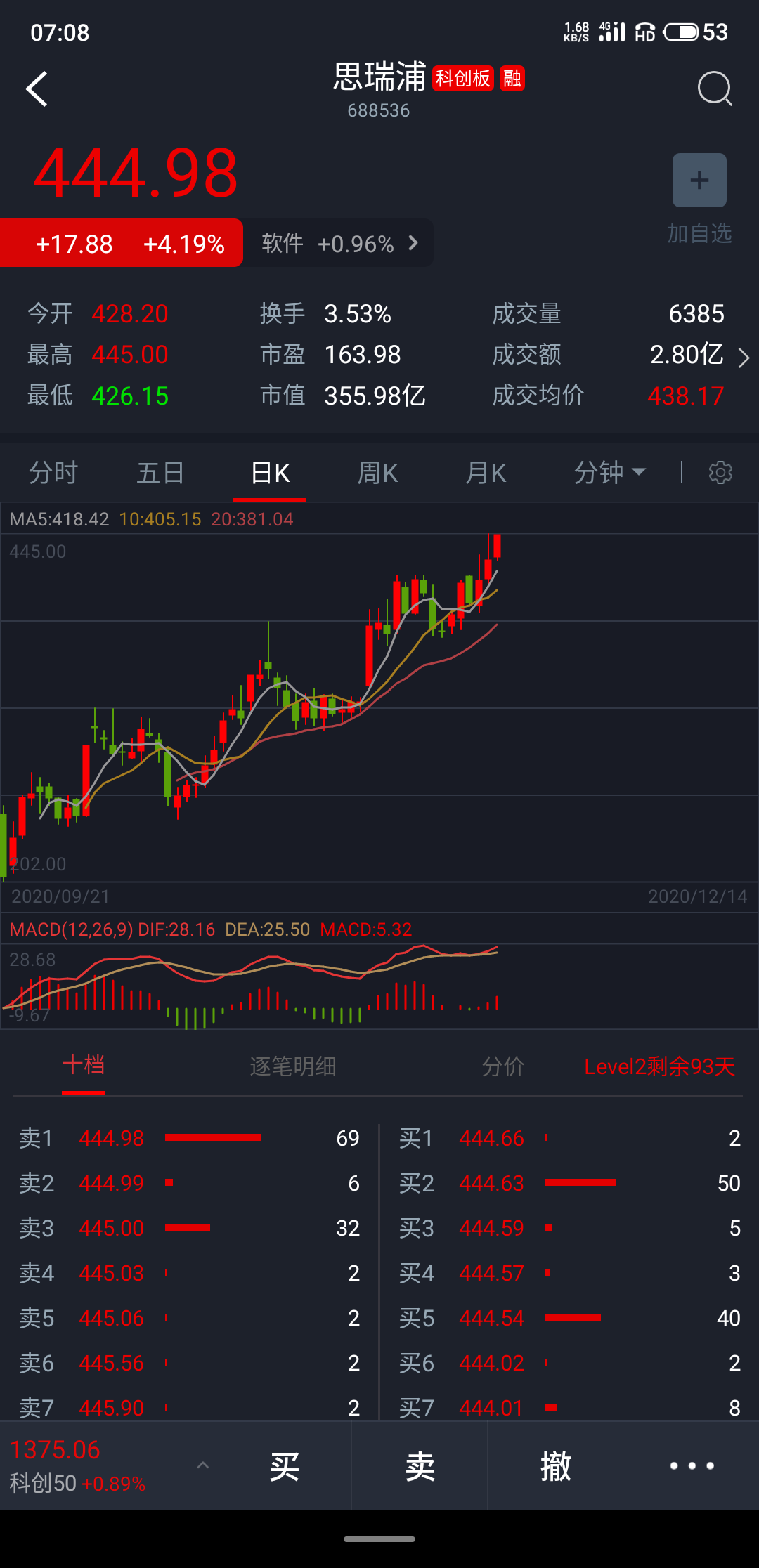
Task: Tap the 科创板 badge
Action: pyautogui.click(x=463, y=78)
